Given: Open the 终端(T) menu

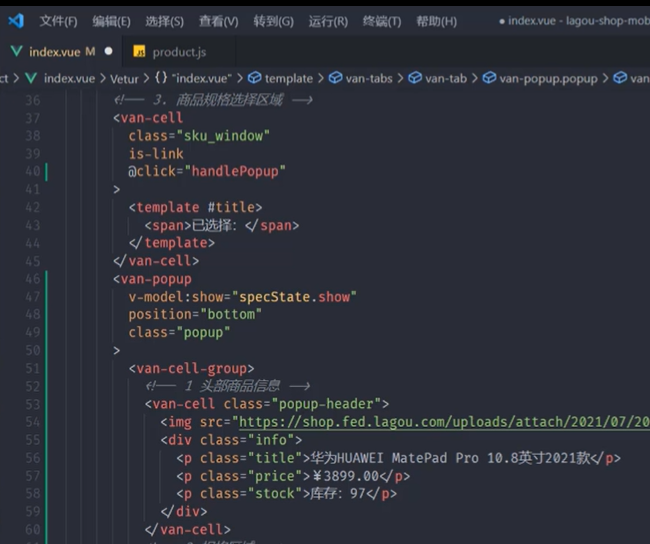Looking at the screenshot, I should (x=382, y=21).
